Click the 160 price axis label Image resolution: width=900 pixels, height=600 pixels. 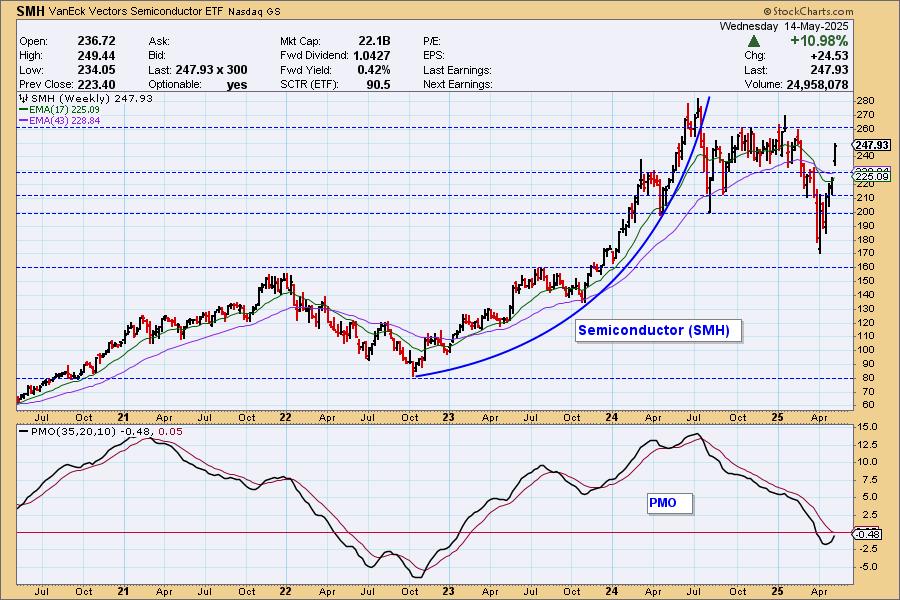click(864, 266)
